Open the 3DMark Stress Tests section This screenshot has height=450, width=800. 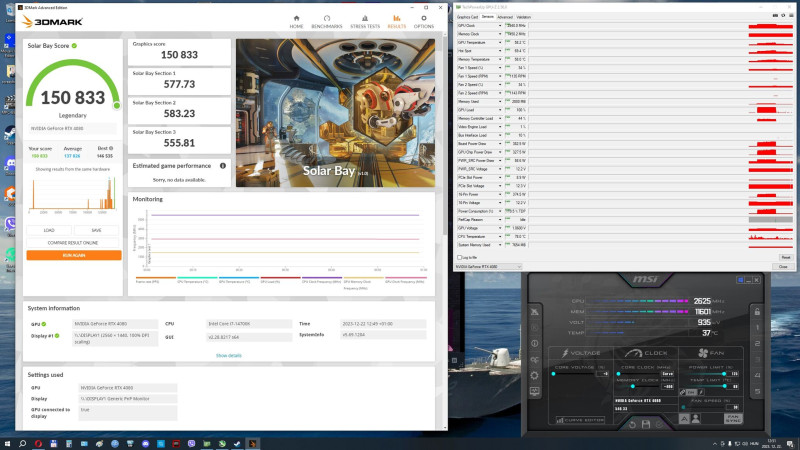(365, 21)
